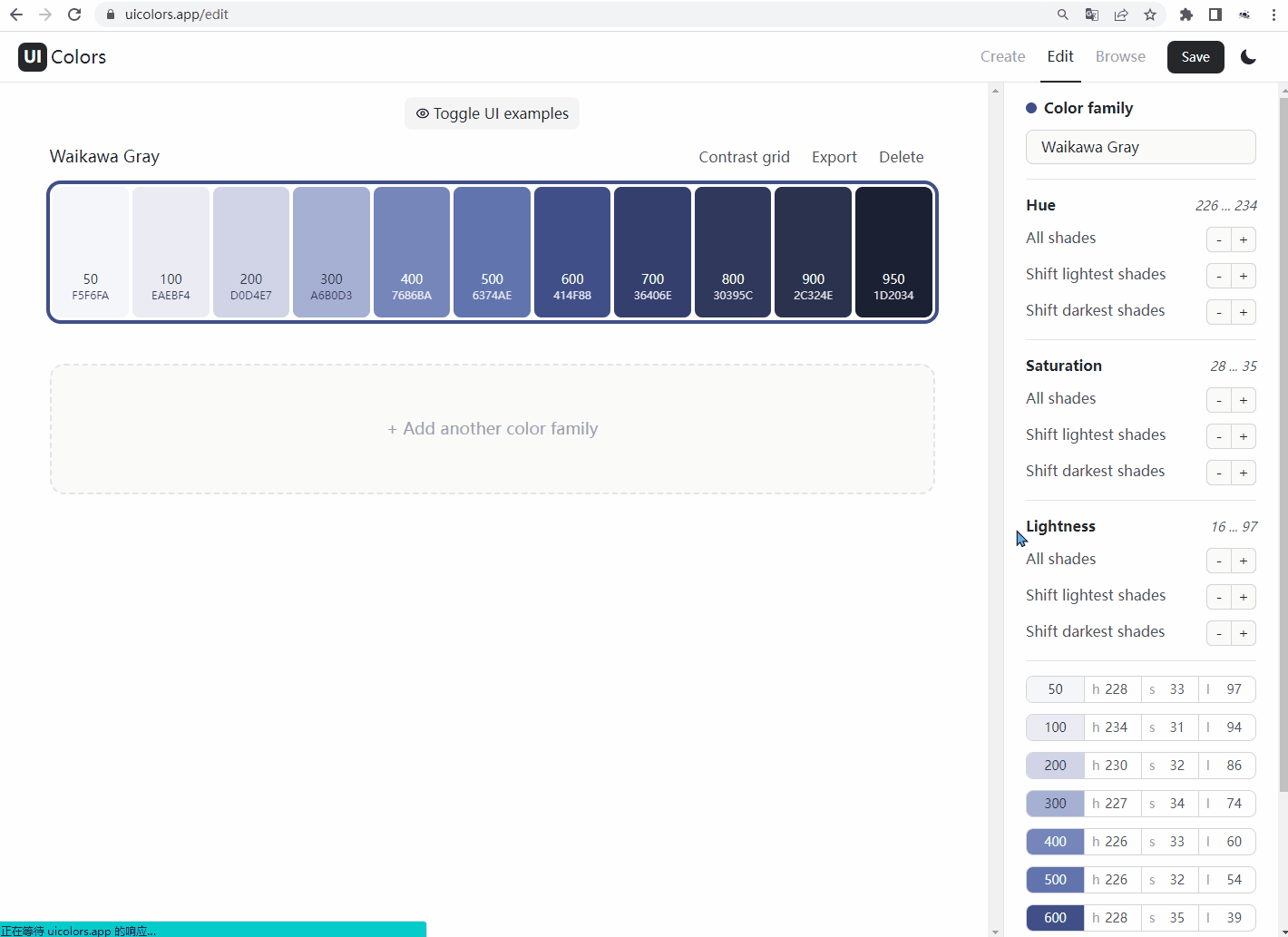This screenshot has width=1288, height=937.
Task: Decrease hue of the lightest shades
Action: 1219,276
